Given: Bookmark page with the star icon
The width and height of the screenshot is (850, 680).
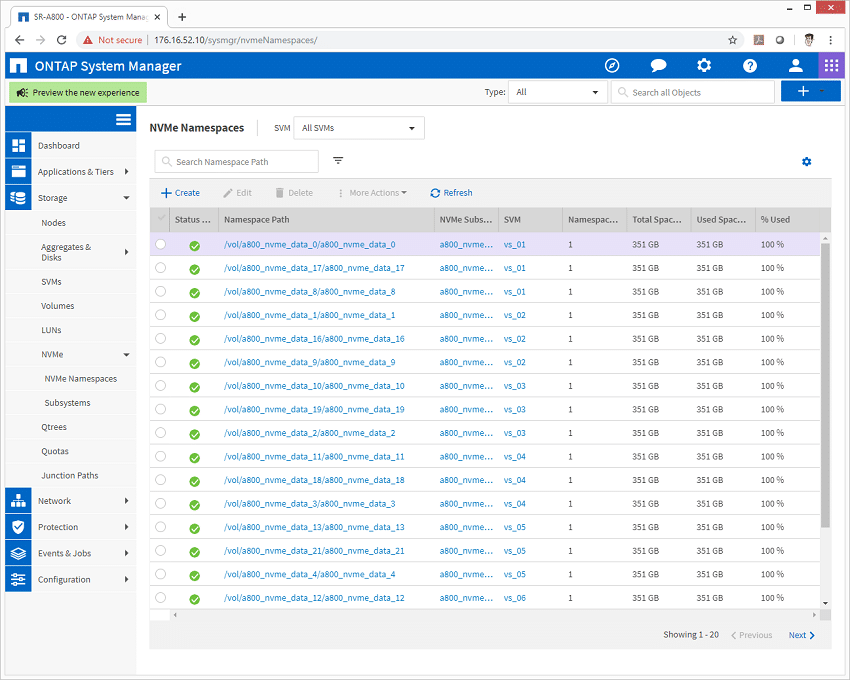Looking at the screenshot, I should click(x=732, y=40).
